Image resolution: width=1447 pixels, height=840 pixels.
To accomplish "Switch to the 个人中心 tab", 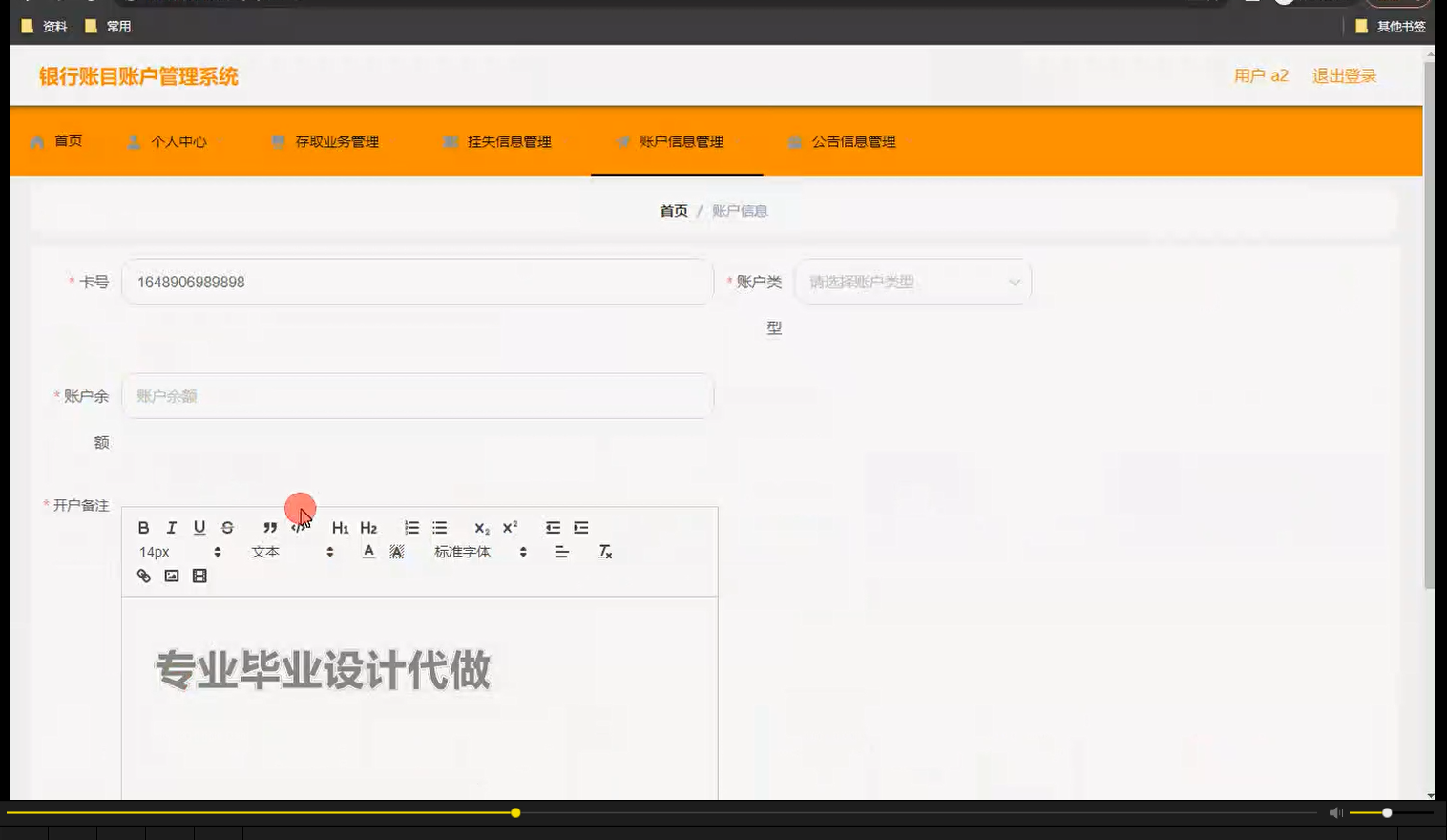I will click(x=178, y=141).
